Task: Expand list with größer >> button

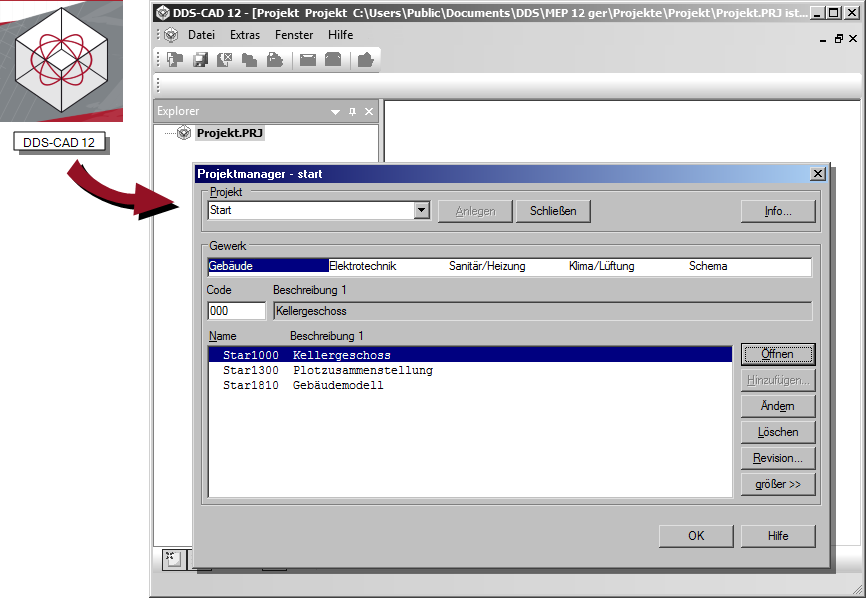Action: (x=777, y=485)
